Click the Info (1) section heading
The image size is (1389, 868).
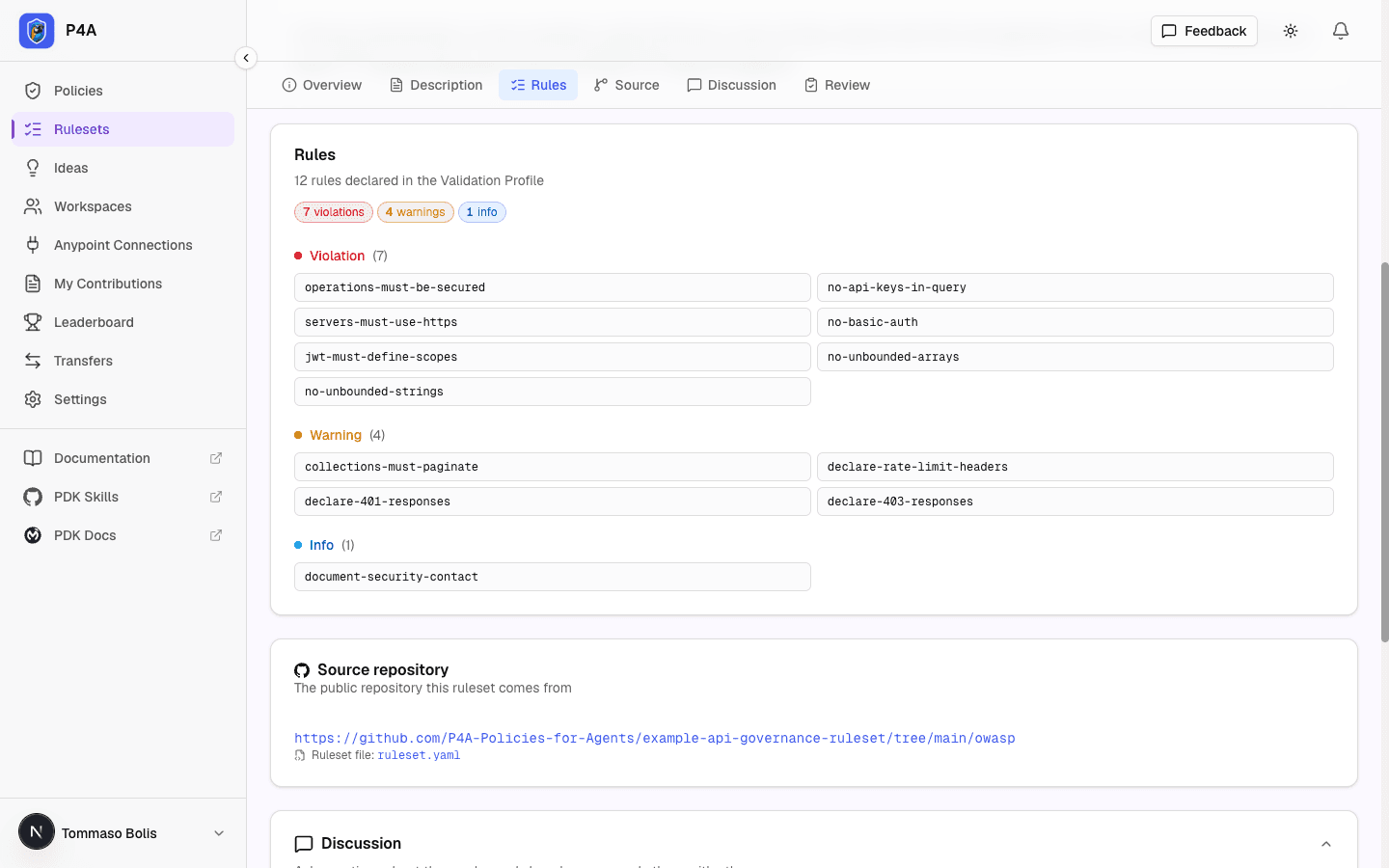click(324, 545)
